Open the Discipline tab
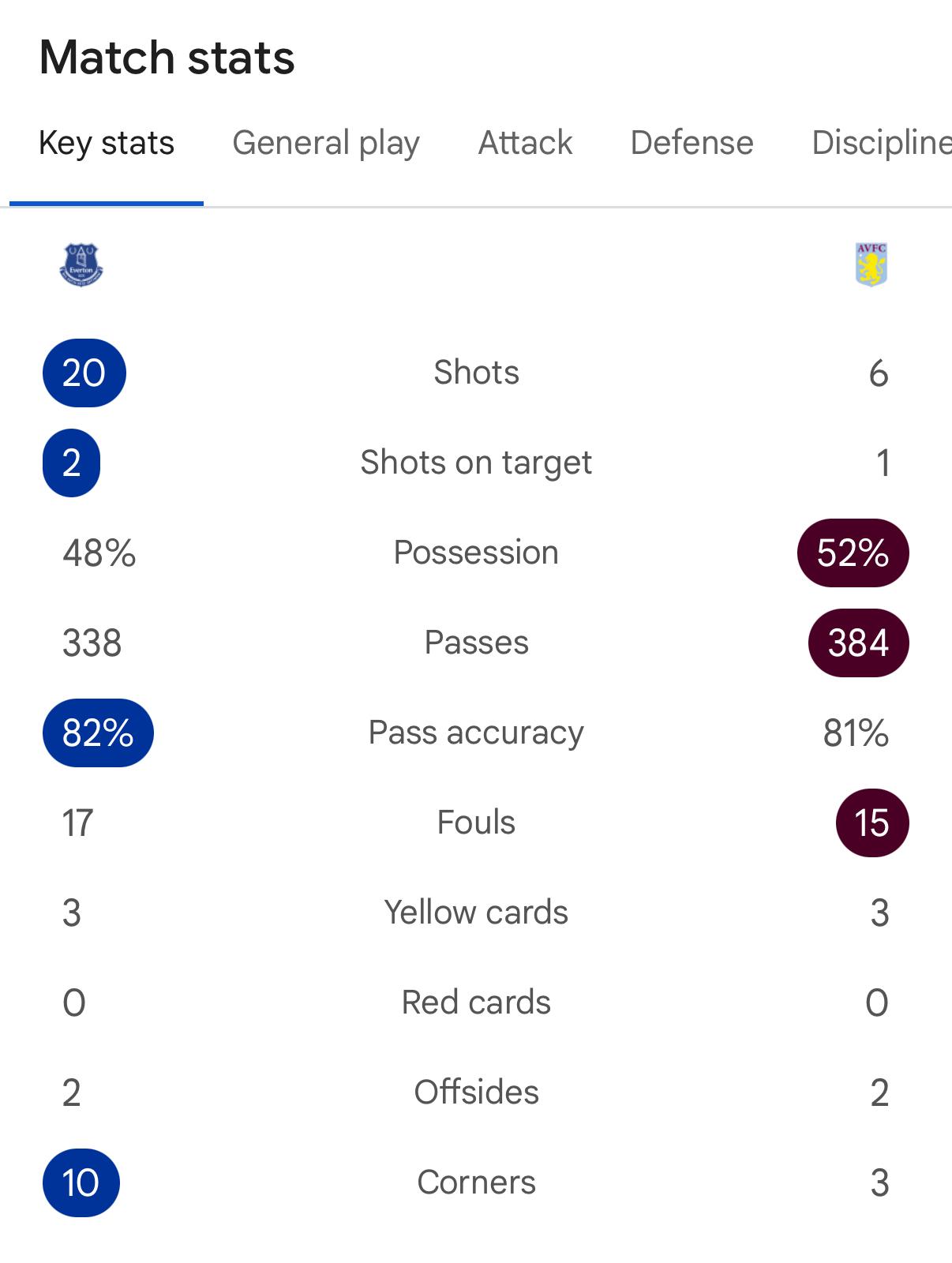Image resolution: width=952 pixels, height=1263 pixels. 881,144
